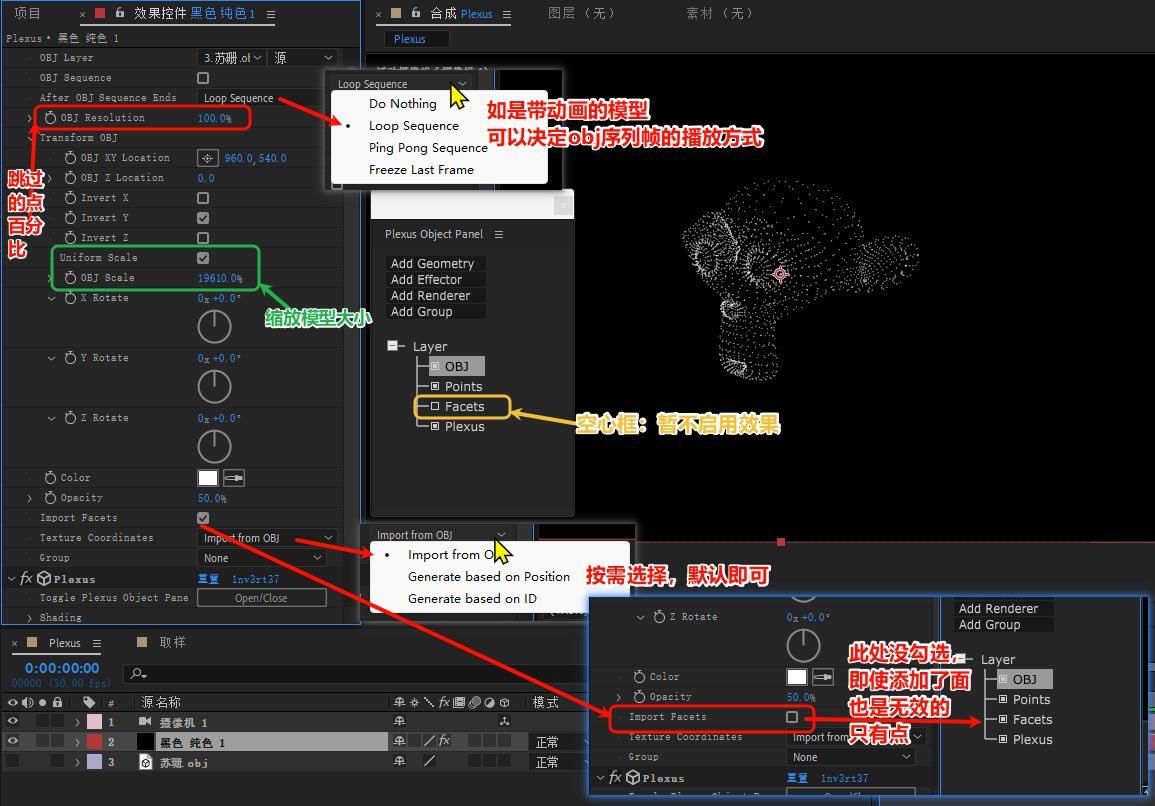Open the 合成 Plexus panel menu icon
1155x806 pixels.
(x=507, y=14)
